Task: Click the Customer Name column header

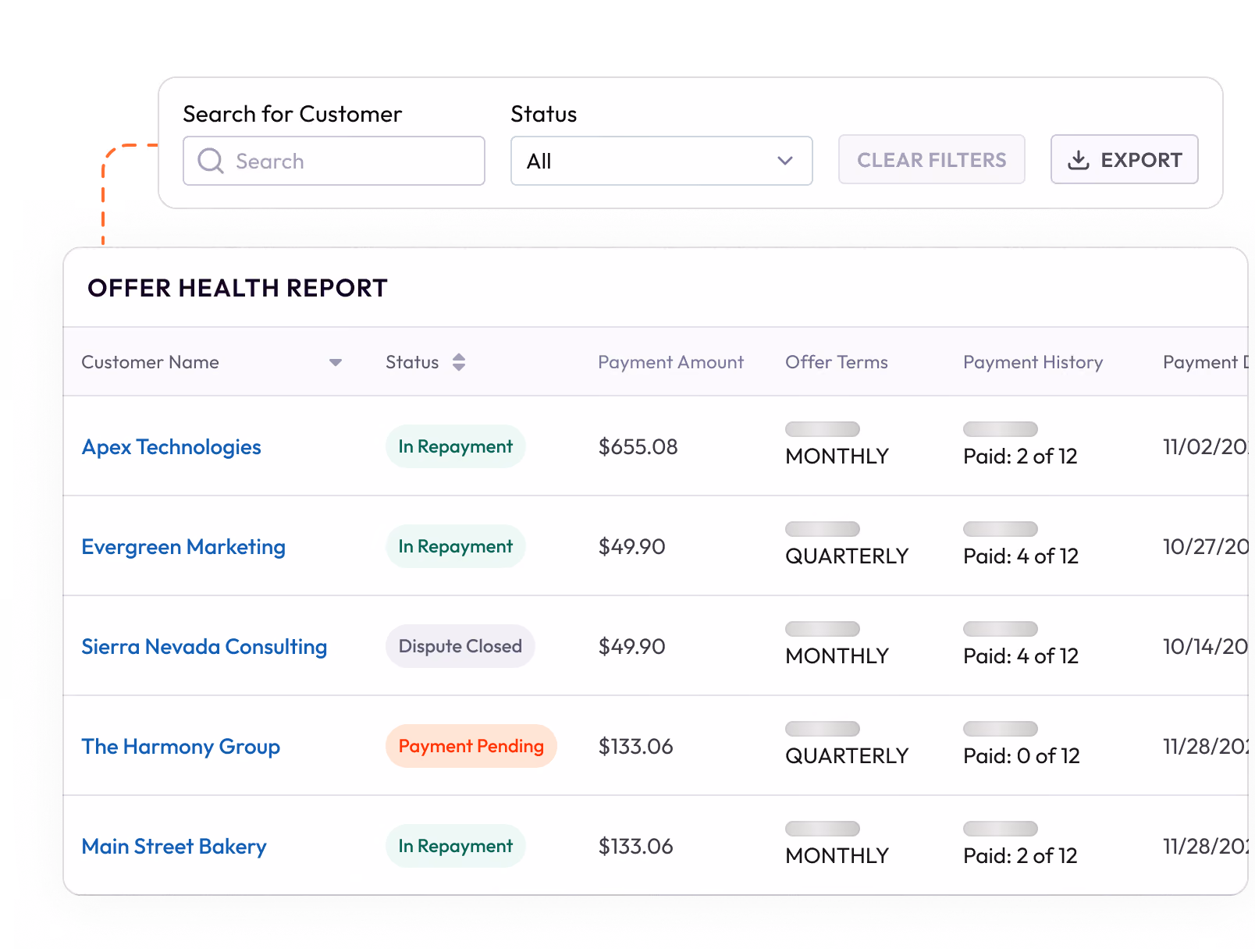Action: pos(150,362)
